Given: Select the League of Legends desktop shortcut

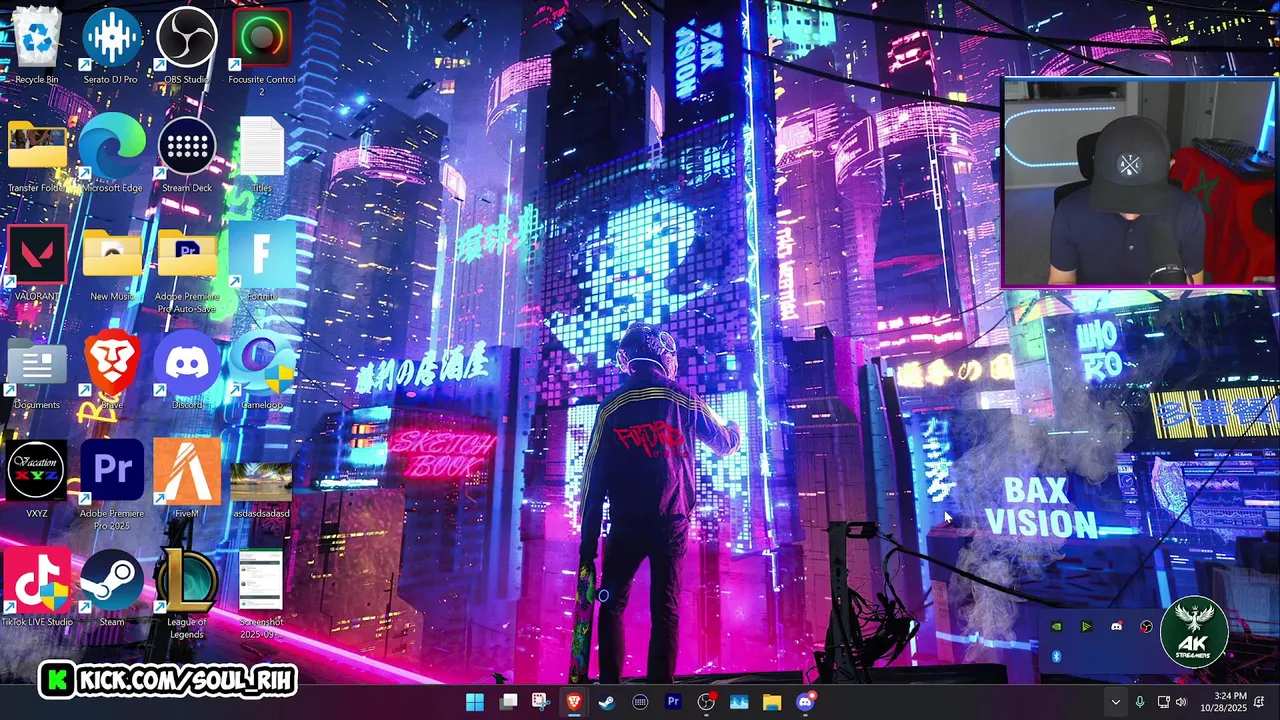Looking at the screenshot, I should coord(187,593).
